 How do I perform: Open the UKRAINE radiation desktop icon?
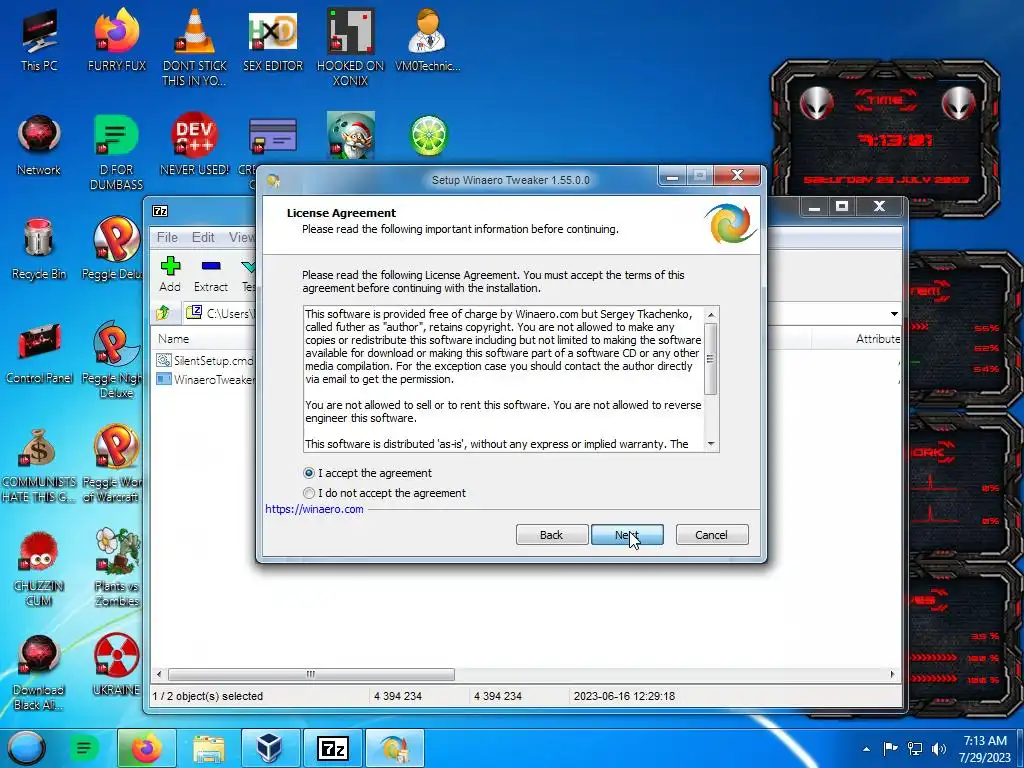117,665
